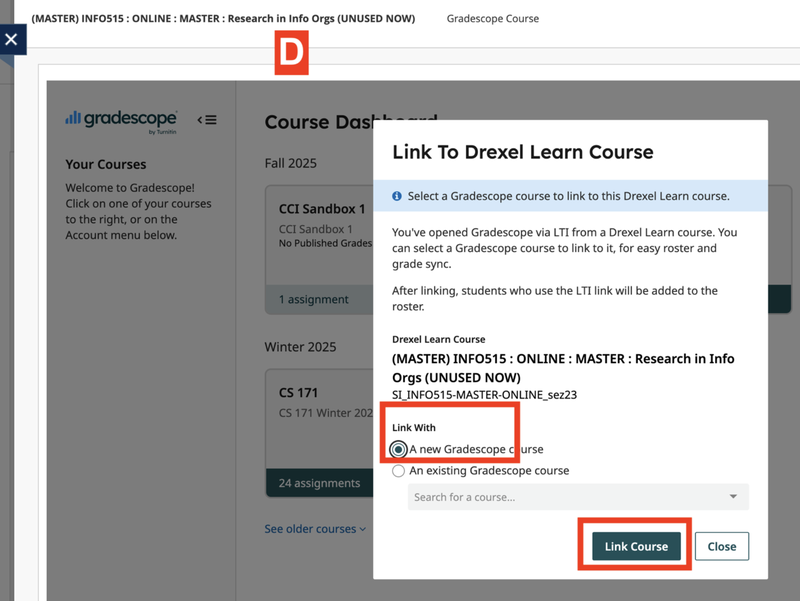Click the red Drexel D logo
Image resolution: width=800 pixels, height=601 pixels.
[x=291, y=54]
